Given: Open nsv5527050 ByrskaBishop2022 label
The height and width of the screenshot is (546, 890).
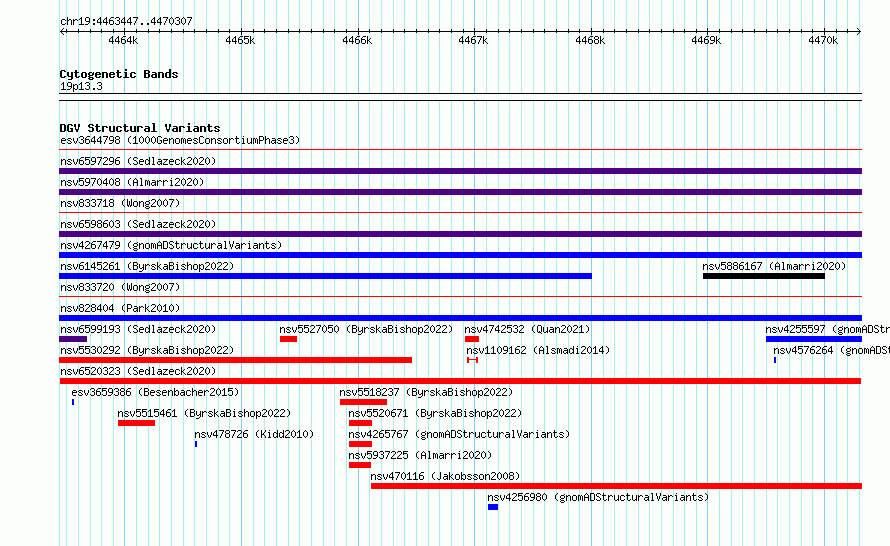Looking at the screenshot, I should [366, 329].
